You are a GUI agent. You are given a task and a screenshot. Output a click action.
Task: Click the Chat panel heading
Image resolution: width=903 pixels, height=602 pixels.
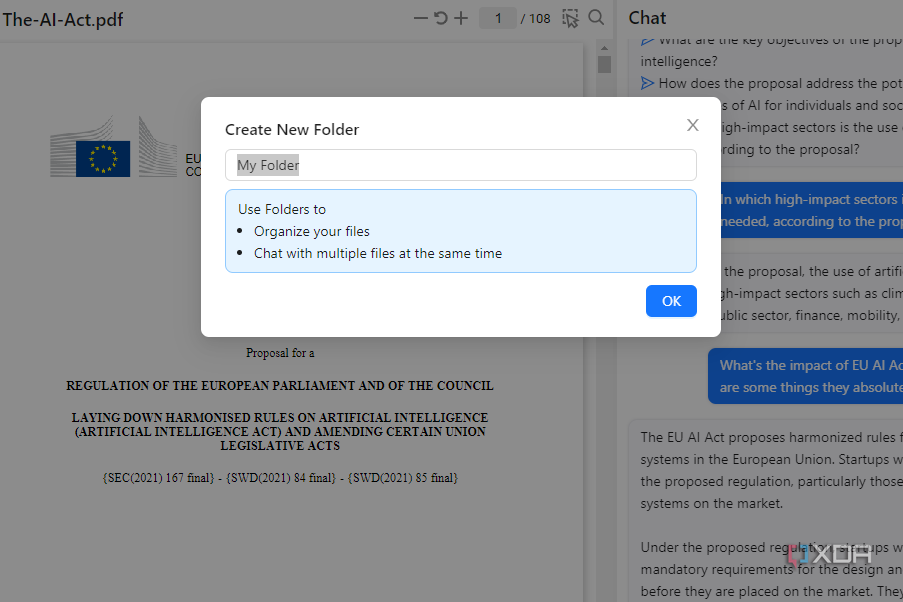pyautogui.click(x=647, y=18)
